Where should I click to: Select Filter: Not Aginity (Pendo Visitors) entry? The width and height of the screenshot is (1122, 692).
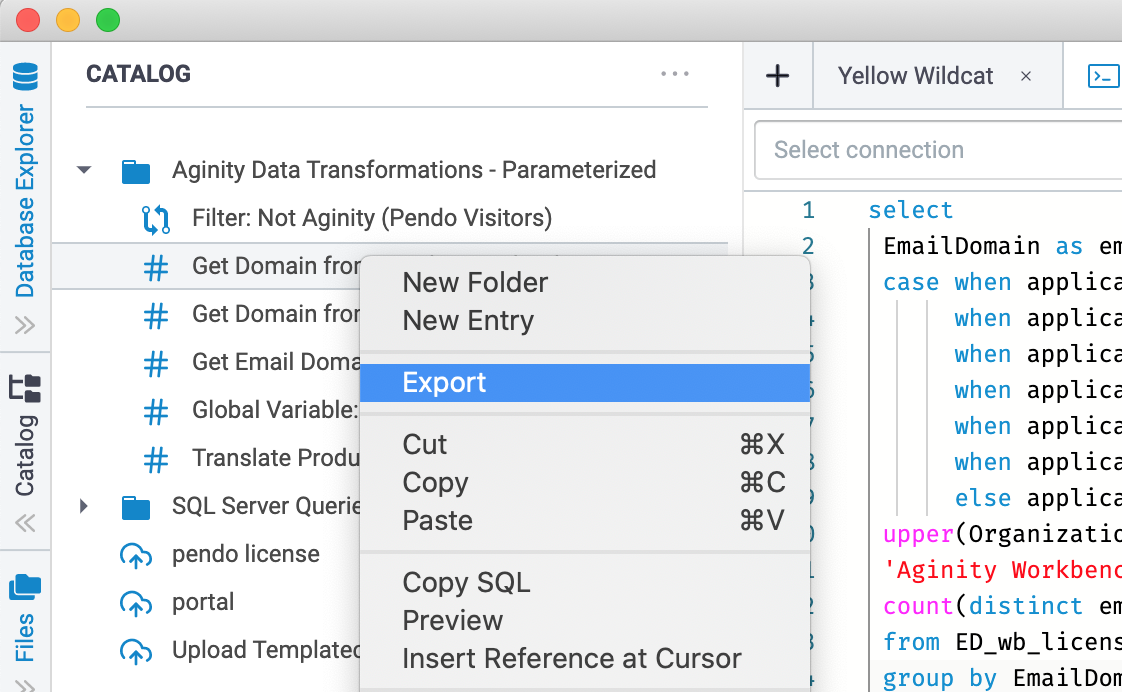tap(372, 218)
